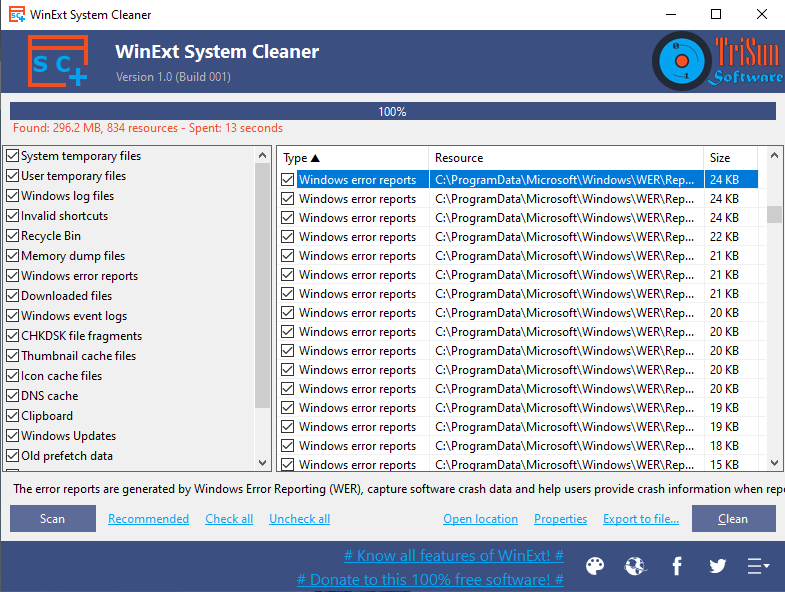This screenshot has width=785, height=592.
Task: Click category list scroll down arrow
Action: coord(262,463)
